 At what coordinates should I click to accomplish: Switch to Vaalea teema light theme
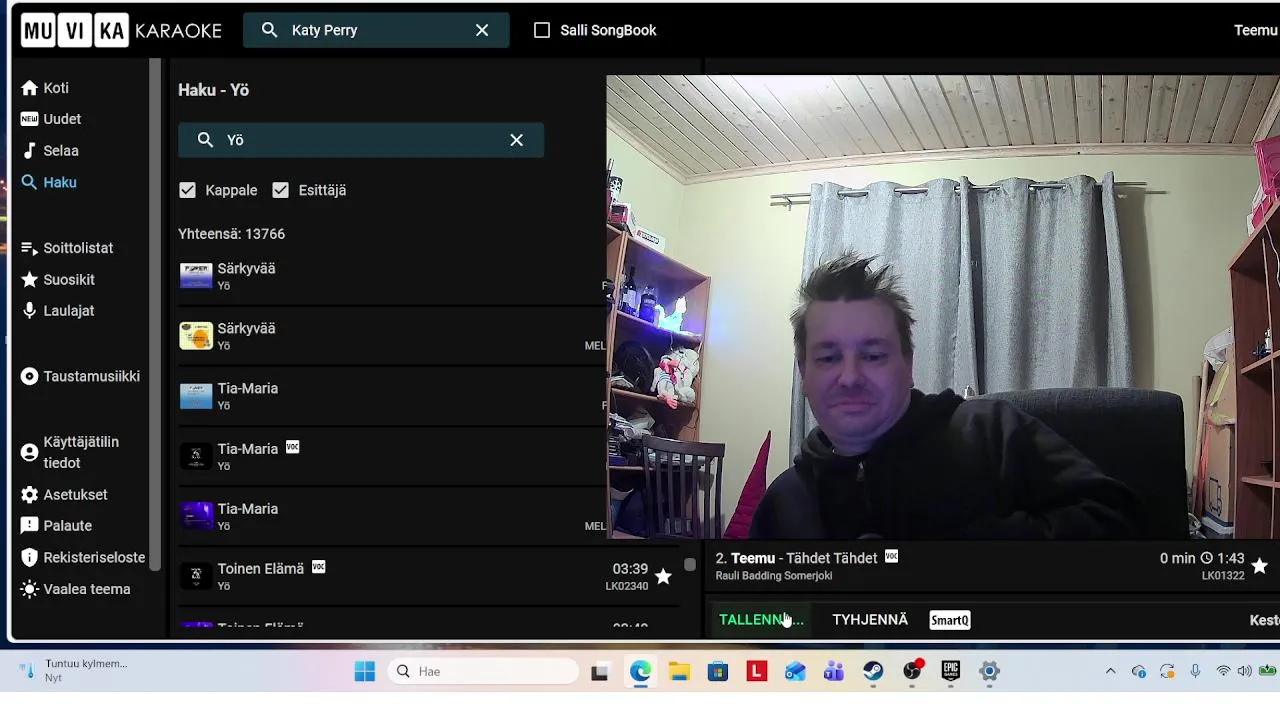tap(75, 589)
